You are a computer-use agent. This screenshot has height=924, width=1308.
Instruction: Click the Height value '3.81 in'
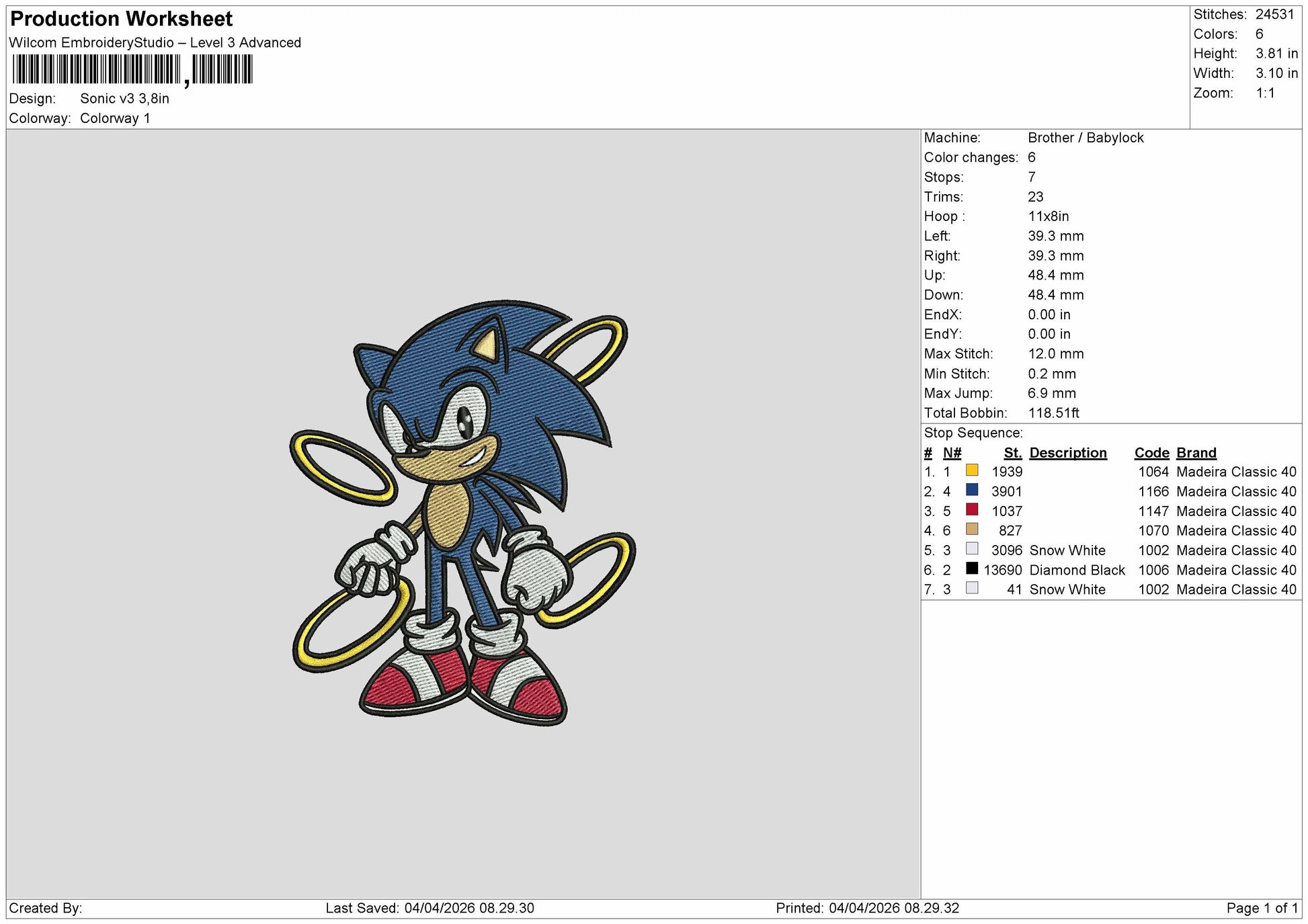(x=1277, y=54)
